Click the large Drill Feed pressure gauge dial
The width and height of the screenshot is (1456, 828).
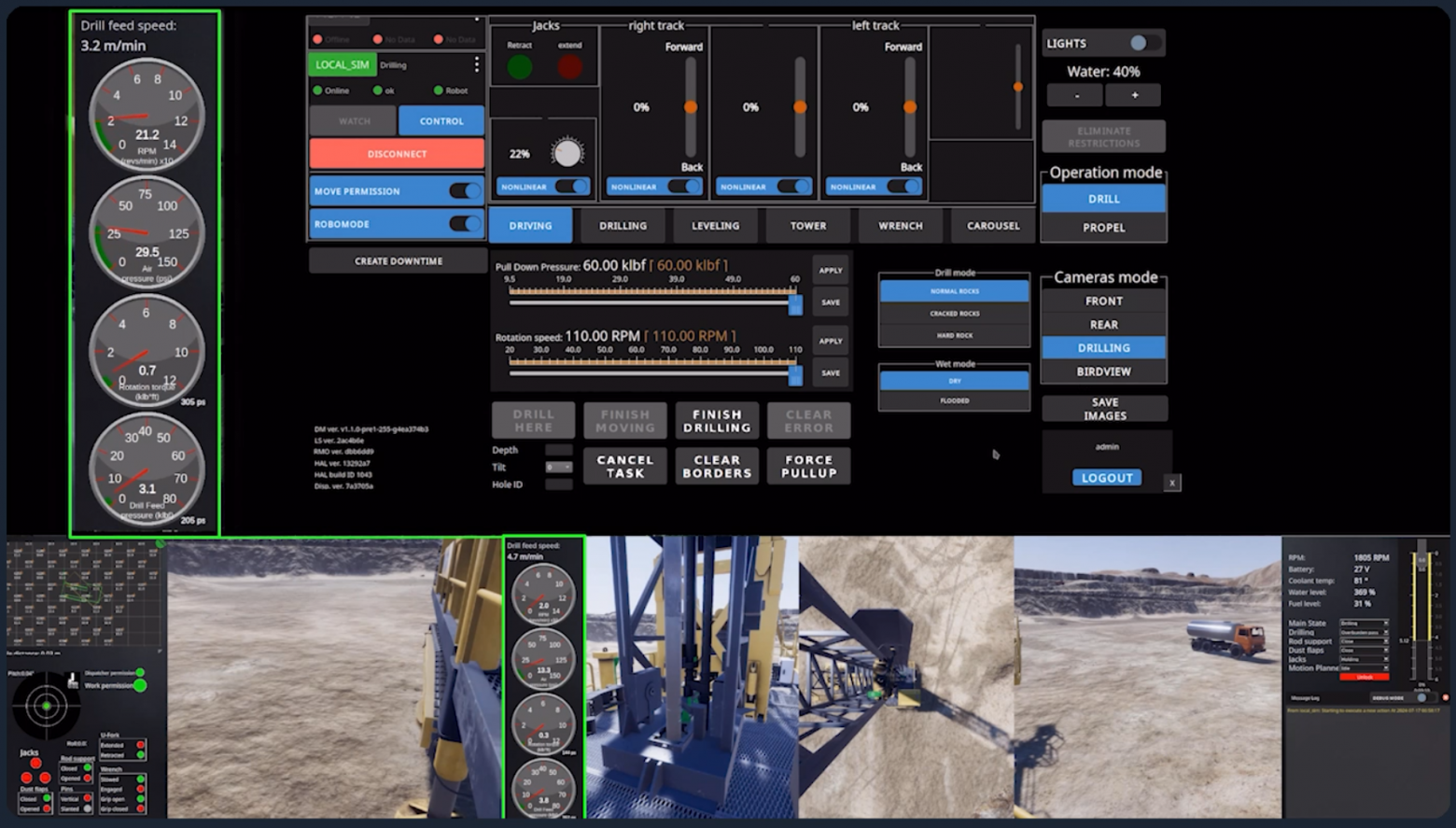[147, 469]
